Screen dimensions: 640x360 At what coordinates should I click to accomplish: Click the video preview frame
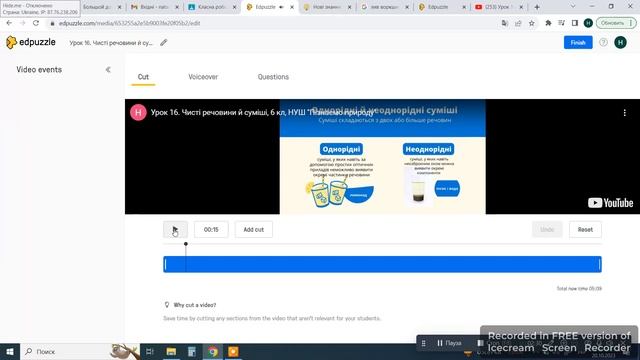pos(382,156)
